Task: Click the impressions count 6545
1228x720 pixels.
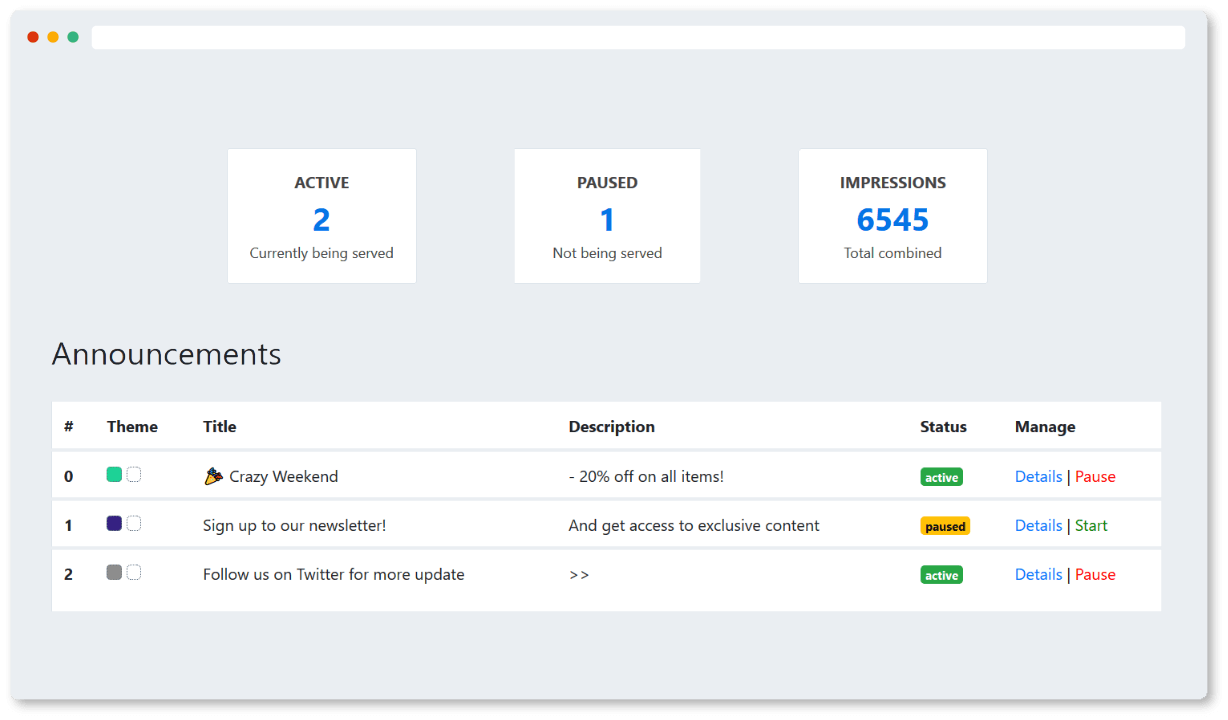Action: tap(893, 220)
